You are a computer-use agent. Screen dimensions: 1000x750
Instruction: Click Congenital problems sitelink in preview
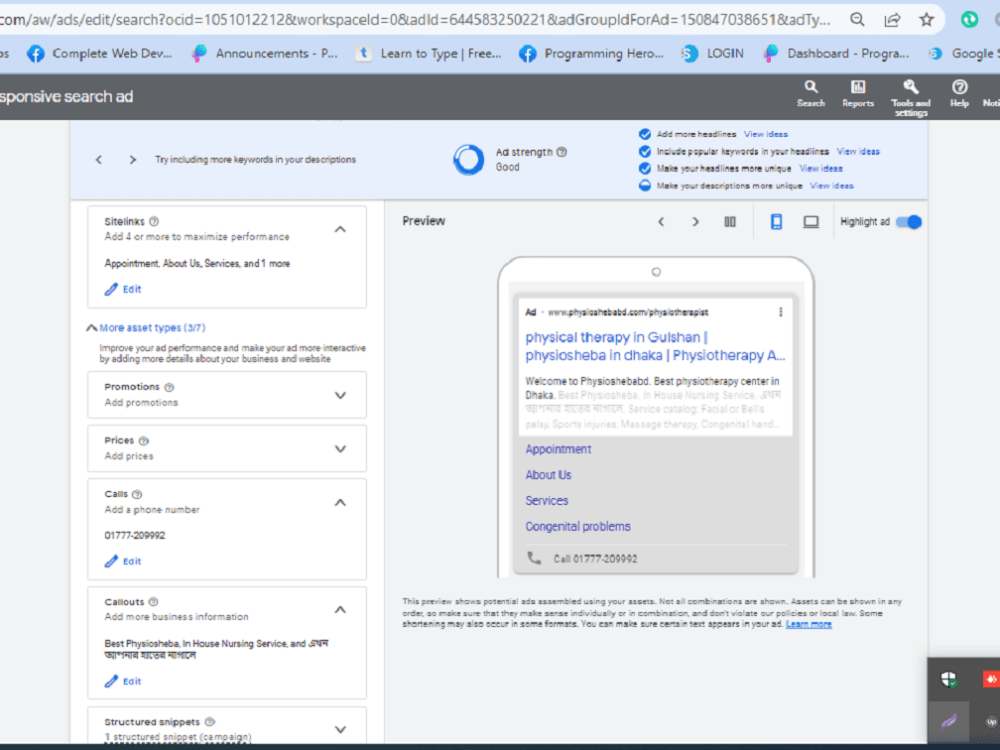pyautogui.click(x=578, y=526)
